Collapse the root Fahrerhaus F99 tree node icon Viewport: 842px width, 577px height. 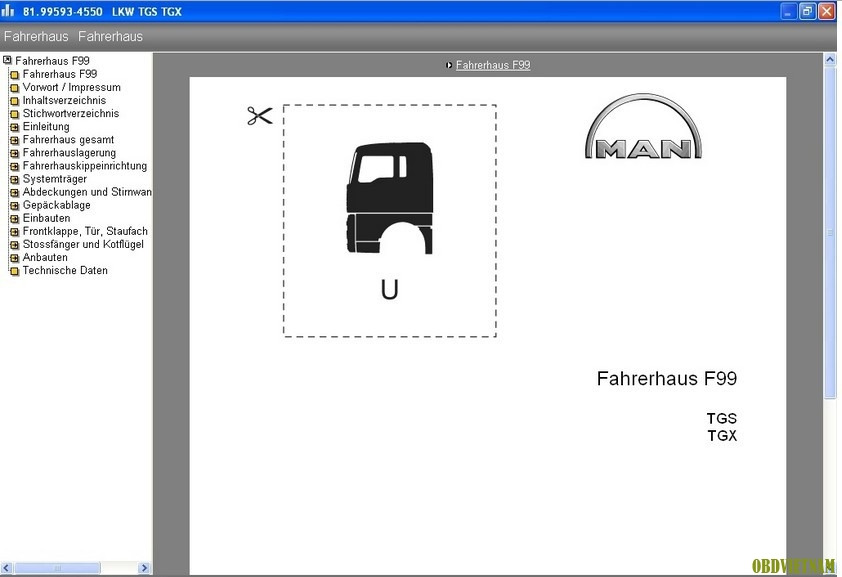pyautogui.click(x=7, y=60)
